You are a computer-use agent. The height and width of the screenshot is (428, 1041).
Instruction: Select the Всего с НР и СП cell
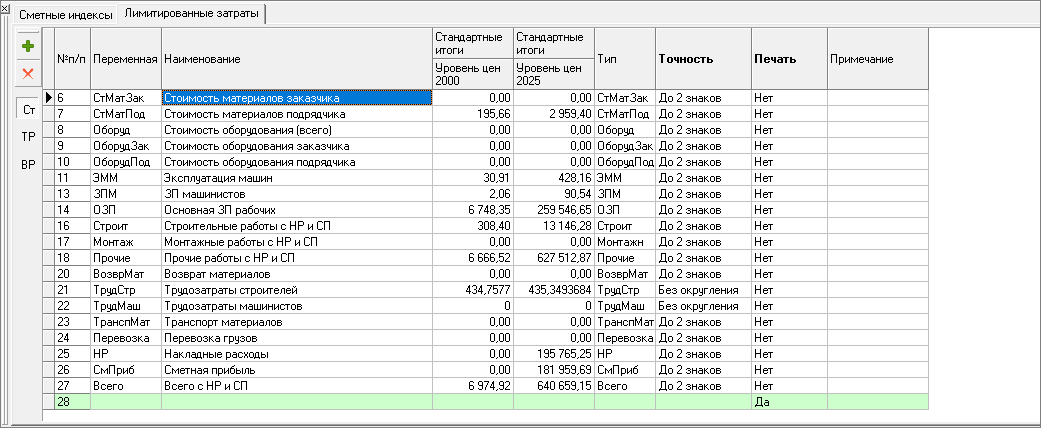point(296,386)
